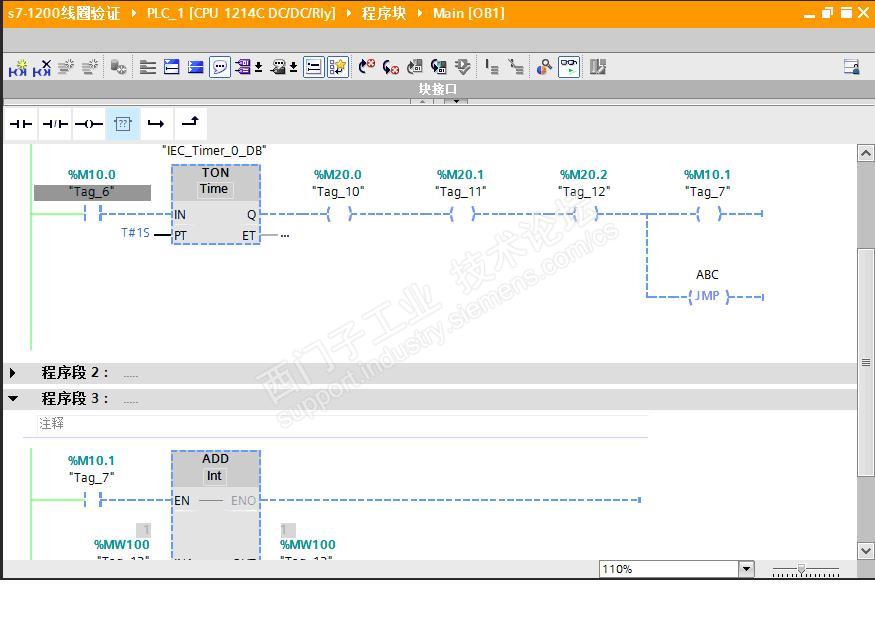This screenshot has width=875, height=618.
Task: Click the T#1S preset time value
Action: point(135,232)
